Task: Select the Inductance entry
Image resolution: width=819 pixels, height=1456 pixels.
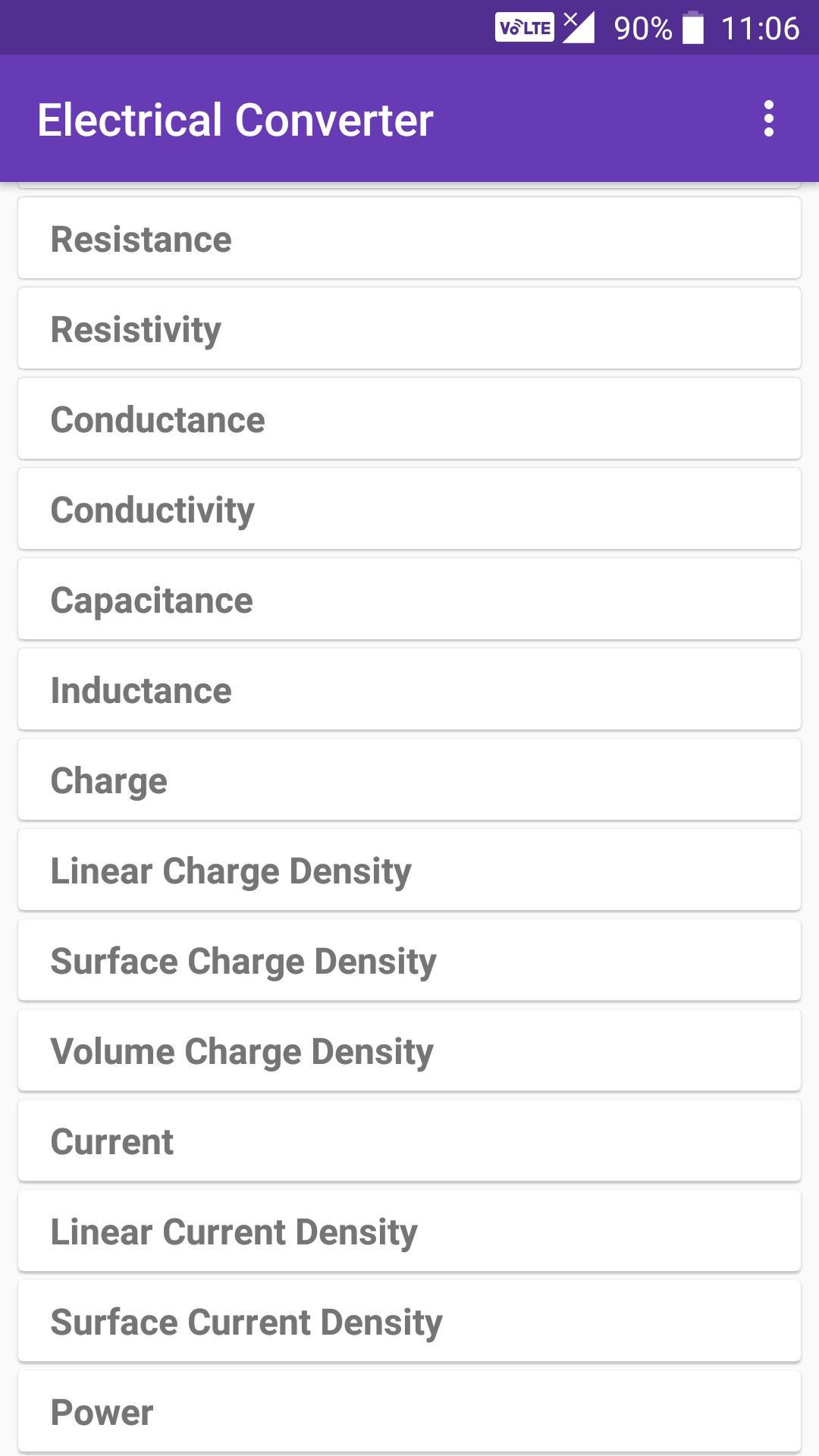Action: pyautogui.click(x=409, y=689)
